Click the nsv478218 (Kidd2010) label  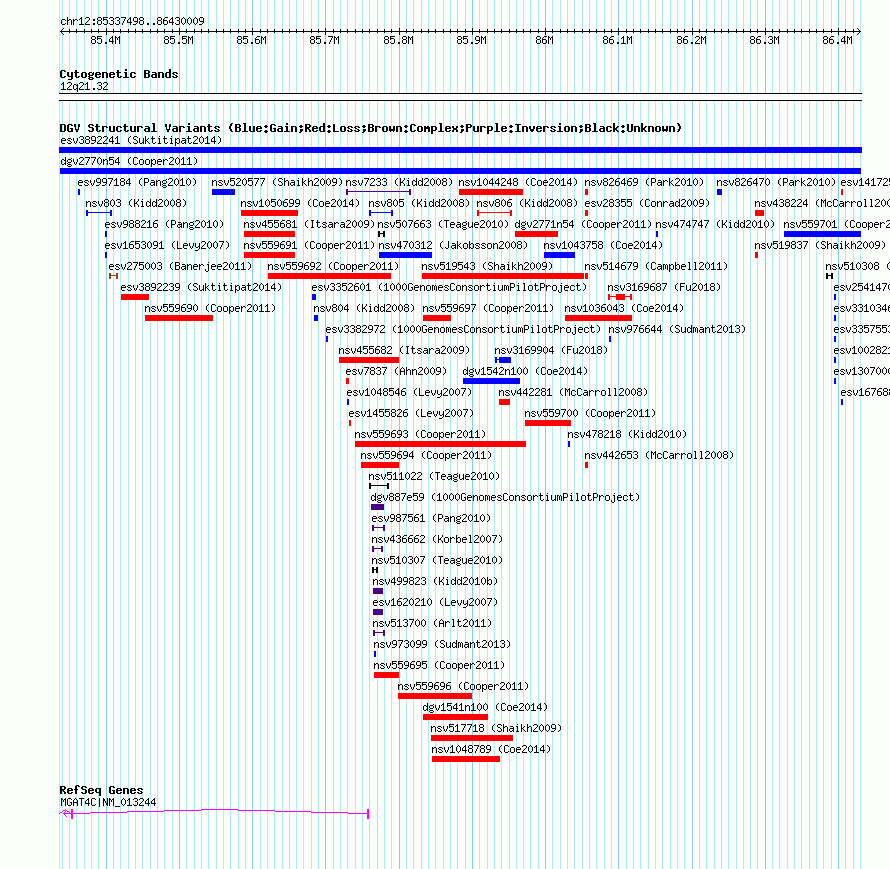pyautogui.click(x=627, y=434)
